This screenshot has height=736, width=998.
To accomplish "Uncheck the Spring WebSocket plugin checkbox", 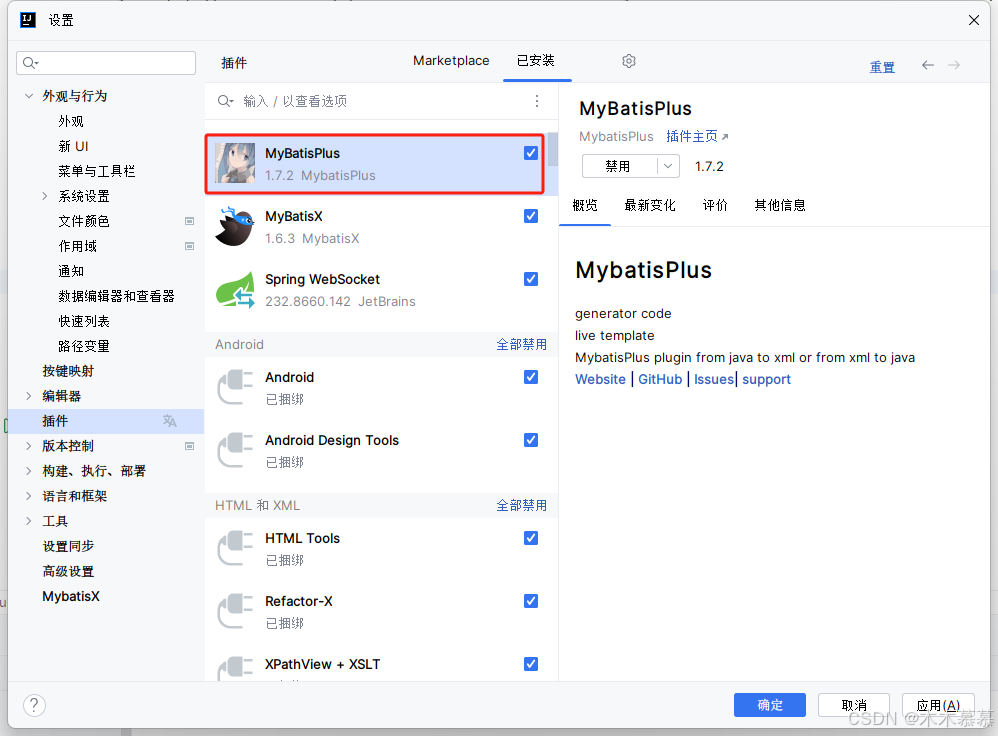I will tap(531, 279).
